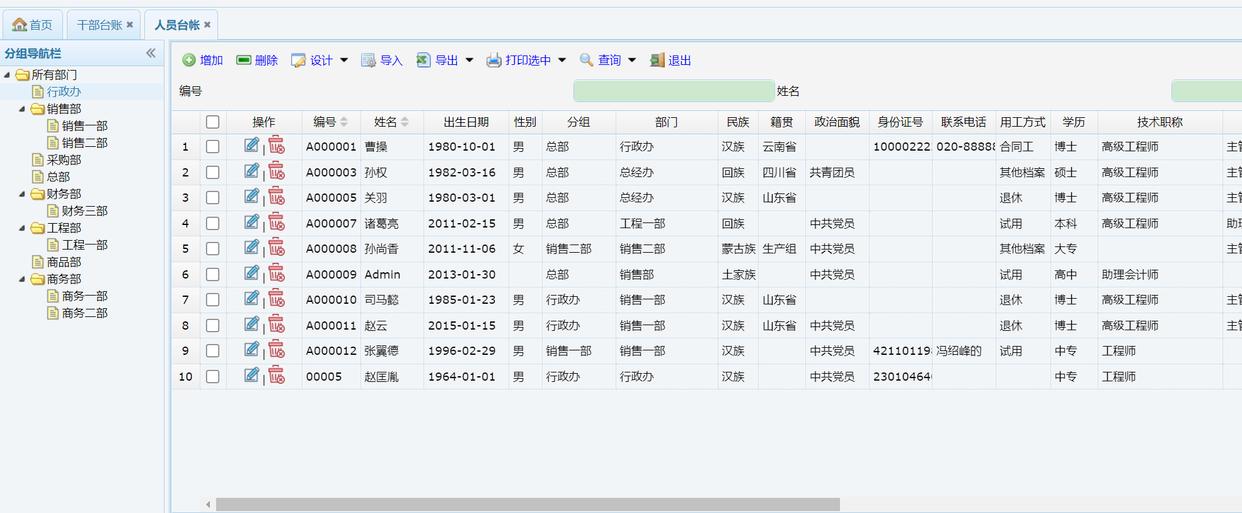
Task: Click the edit icon for 赵云 row
Action: [x=251, y=324]
